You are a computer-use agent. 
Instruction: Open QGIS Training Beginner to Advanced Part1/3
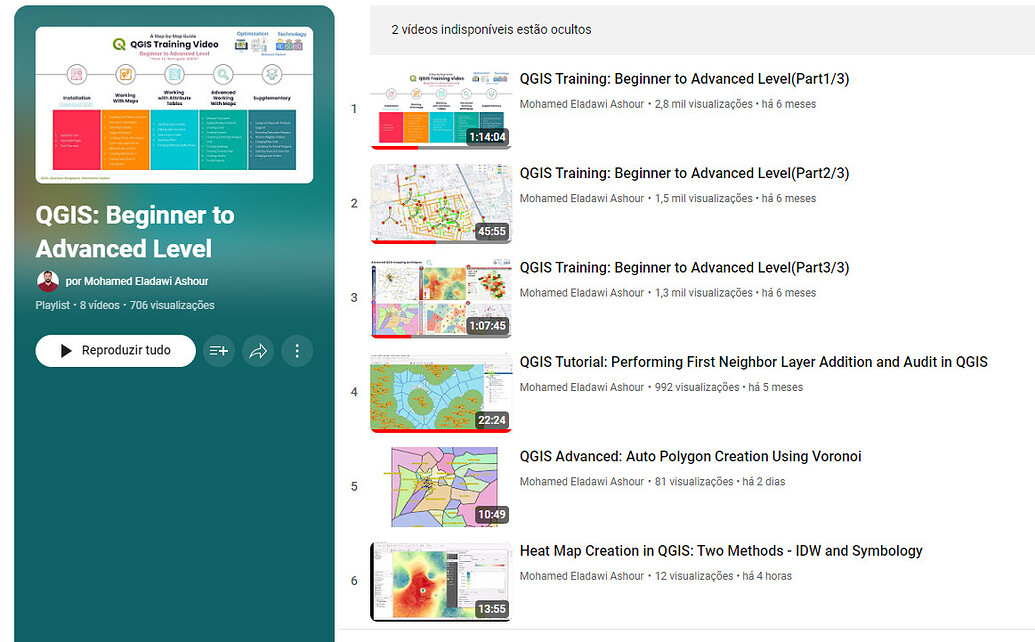pos(683,79)
